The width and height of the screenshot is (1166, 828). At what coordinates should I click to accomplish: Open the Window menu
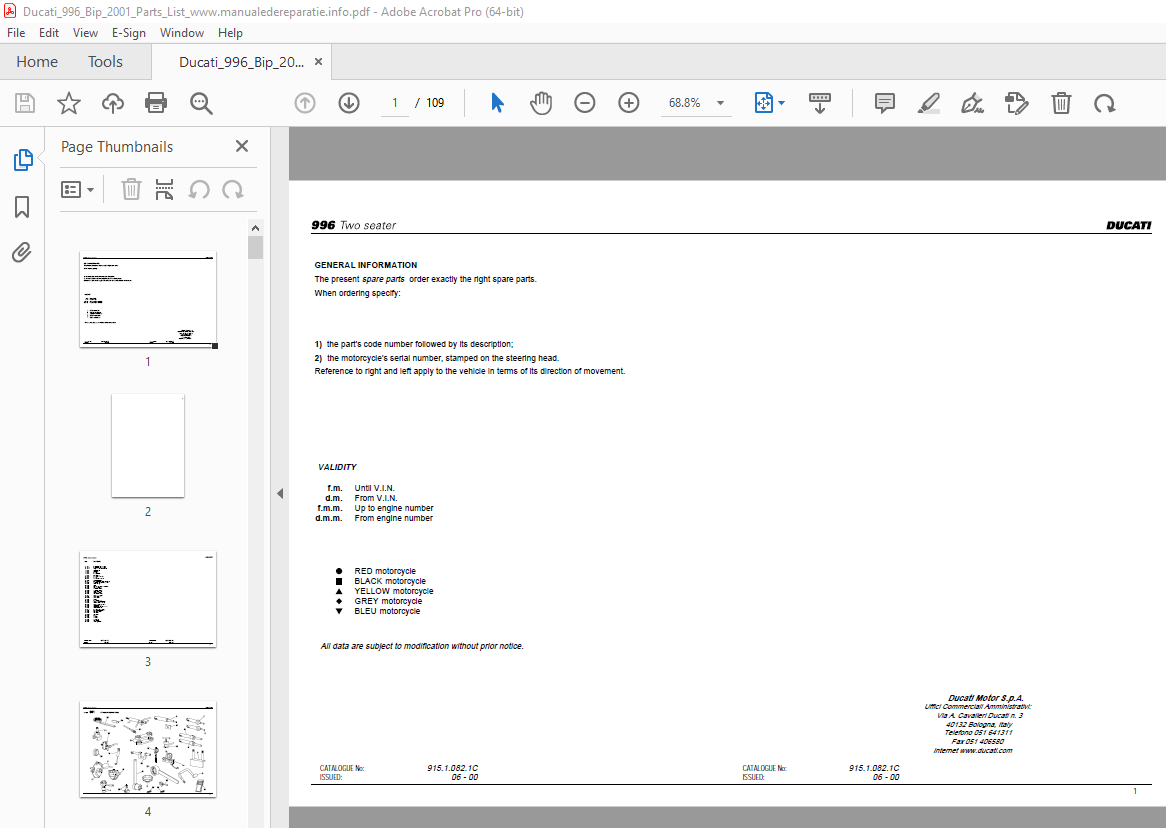coord(181,33)
